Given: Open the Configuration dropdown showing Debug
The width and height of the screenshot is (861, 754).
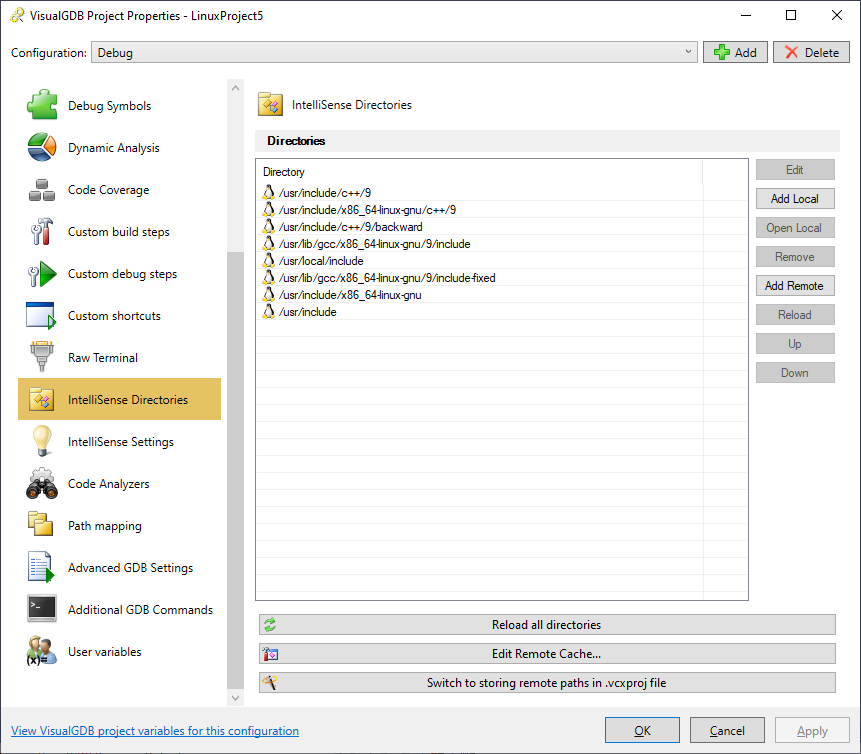Looking at the screenshot, I should click(x=394, y=52).
